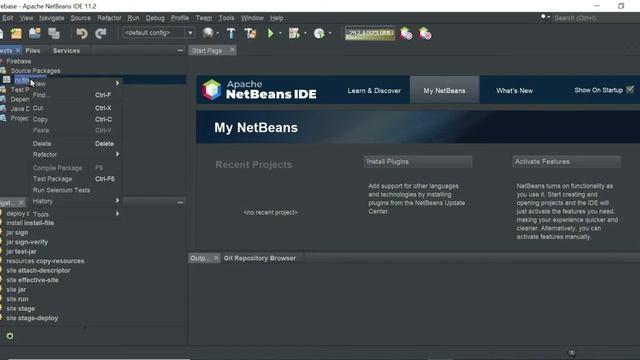
Task: Open dropdown arrow next to Profile icon
Action: click(x=330, y=33)
